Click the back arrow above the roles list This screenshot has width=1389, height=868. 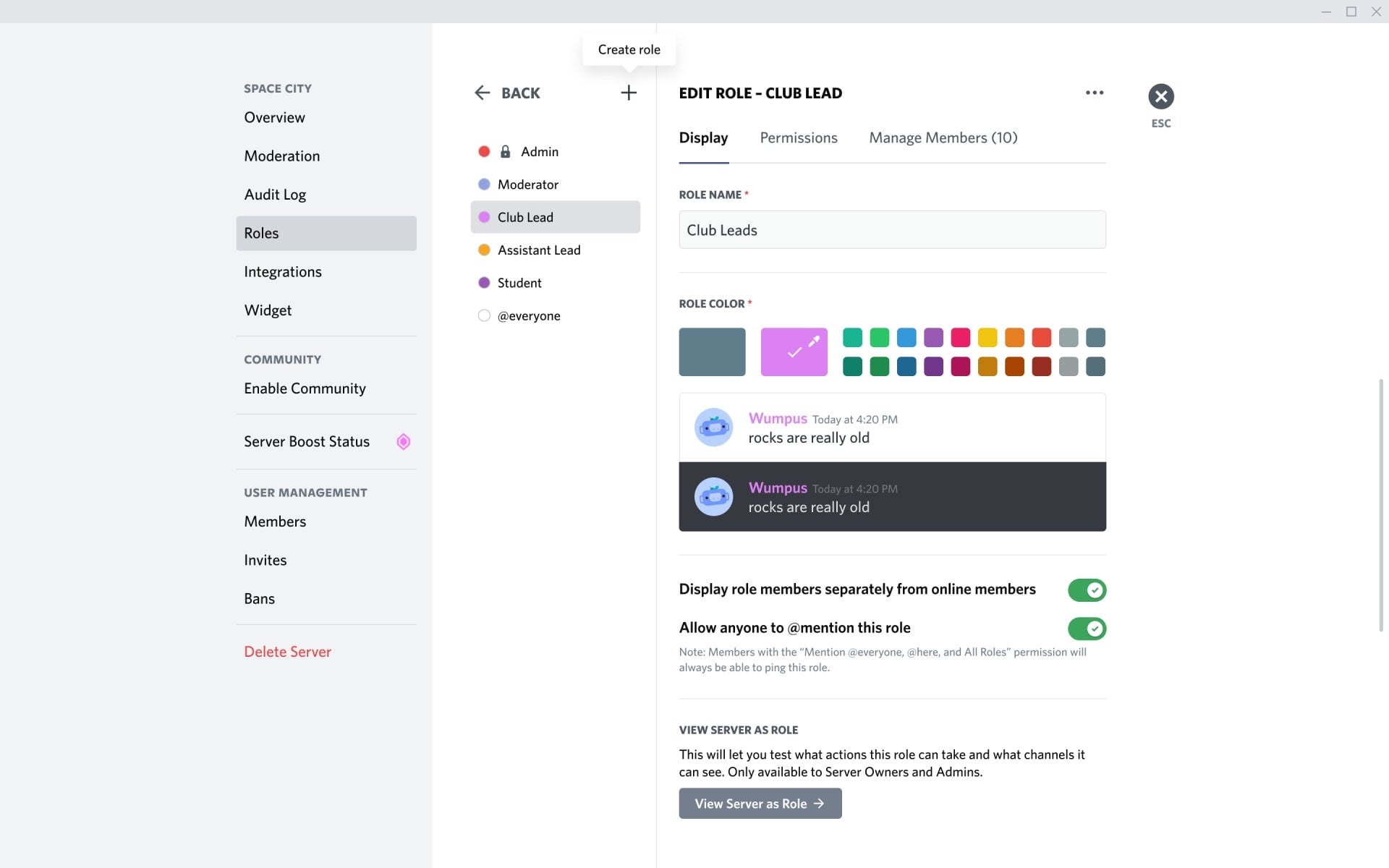click(483, 93)
